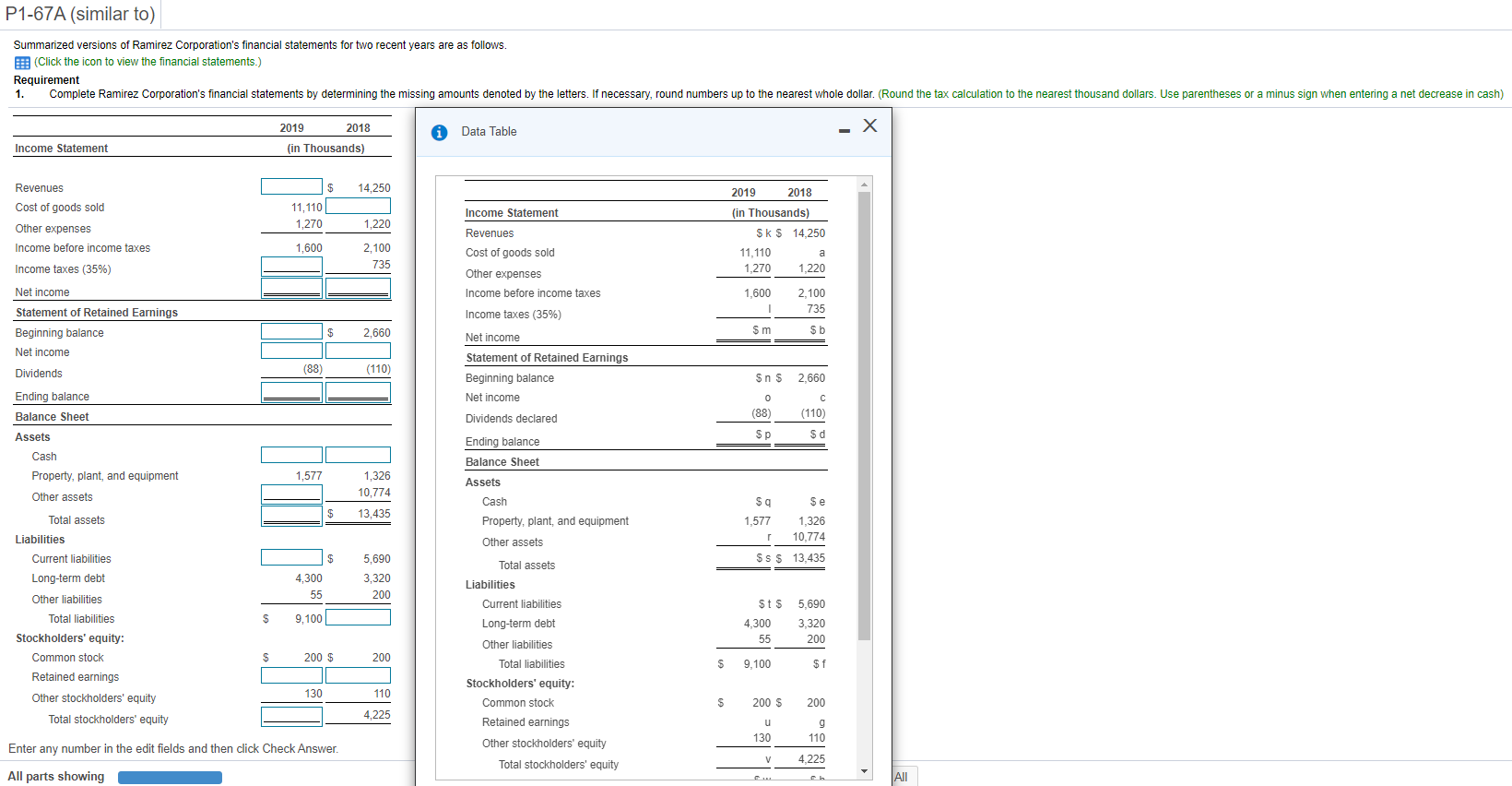
Task: Close the Data Table popup
Action: pos(870,125)
